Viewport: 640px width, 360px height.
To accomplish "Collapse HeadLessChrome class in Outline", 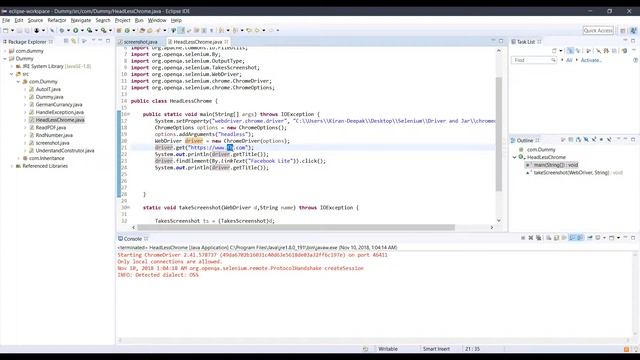I will pyautogui.click(x=515, y=157).
